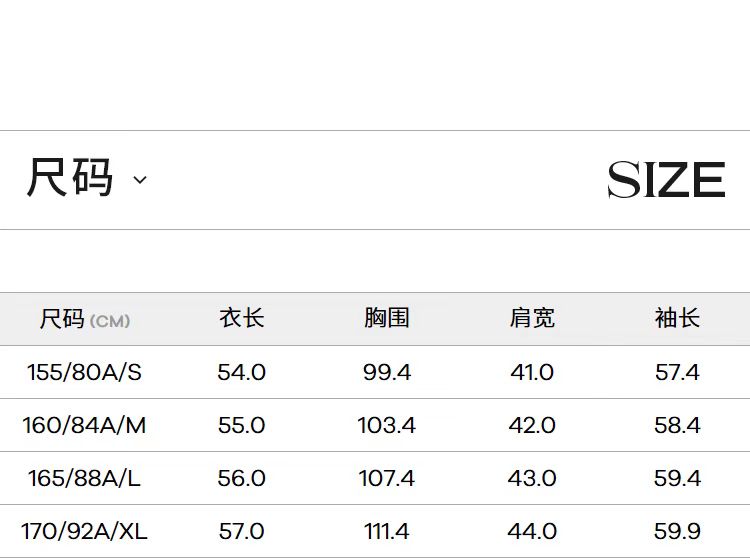Click the 111.4 chest value for XL

tap(387, 531)
